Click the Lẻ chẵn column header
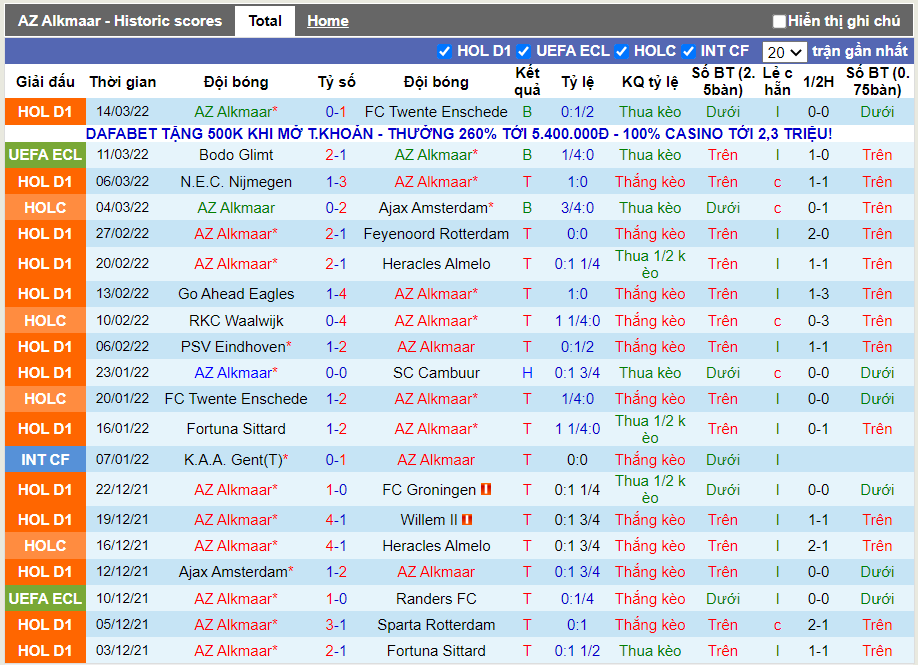Screen dimensions: 918x665 click(x=777, y=81)
